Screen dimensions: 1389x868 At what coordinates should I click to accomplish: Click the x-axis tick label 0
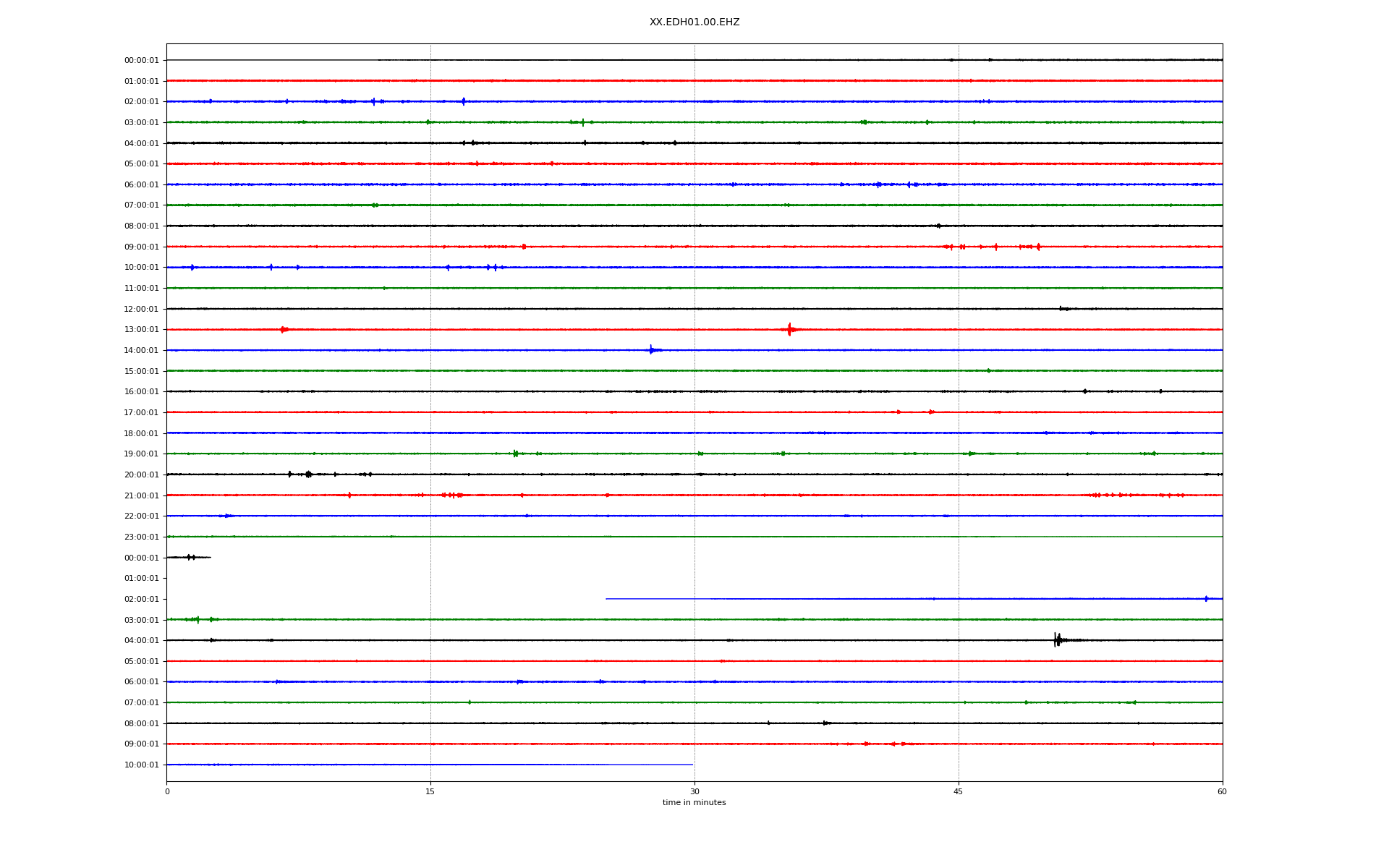pos(167,791)
